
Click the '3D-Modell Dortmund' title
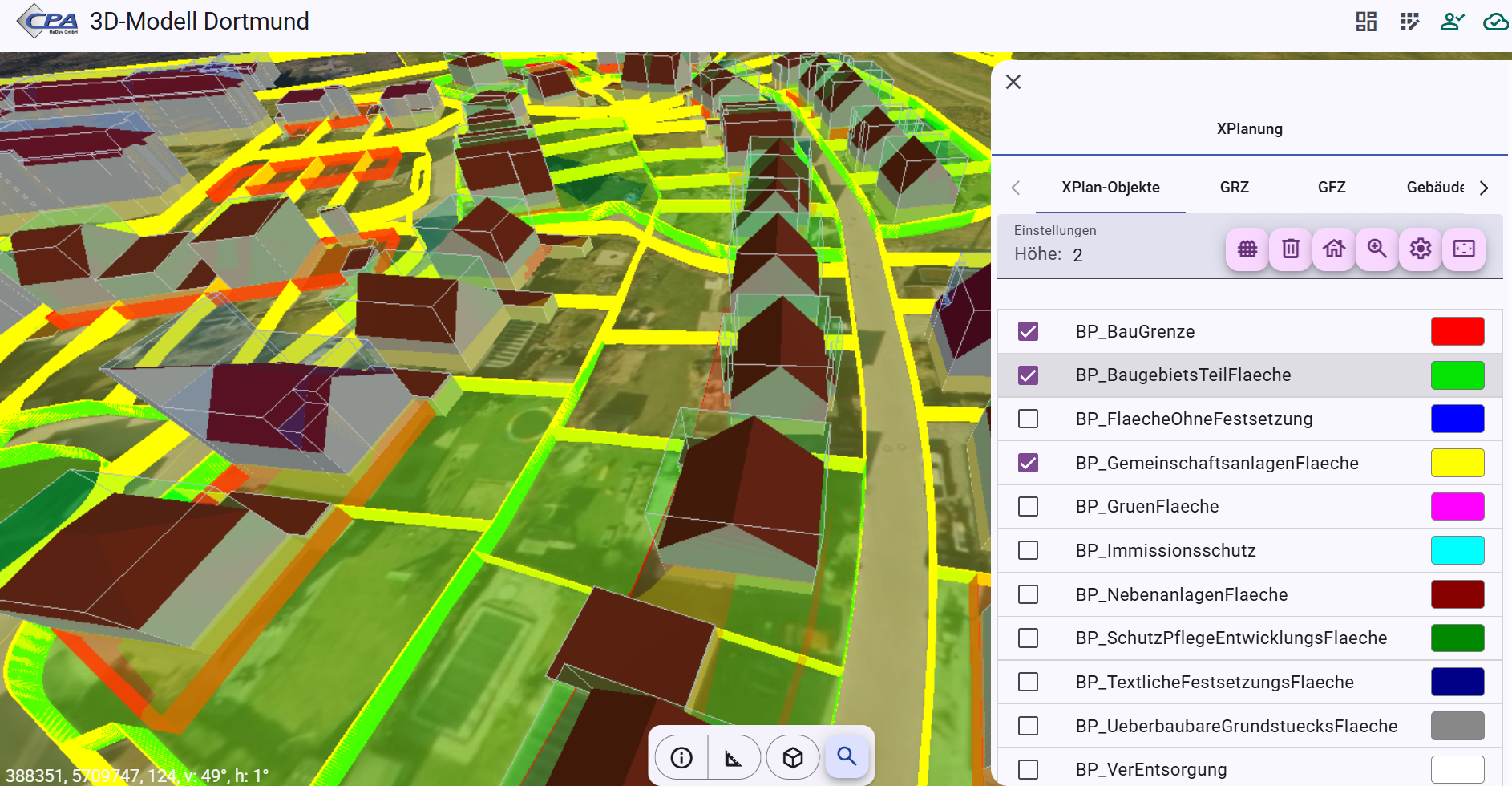click(x=200, y=22)
